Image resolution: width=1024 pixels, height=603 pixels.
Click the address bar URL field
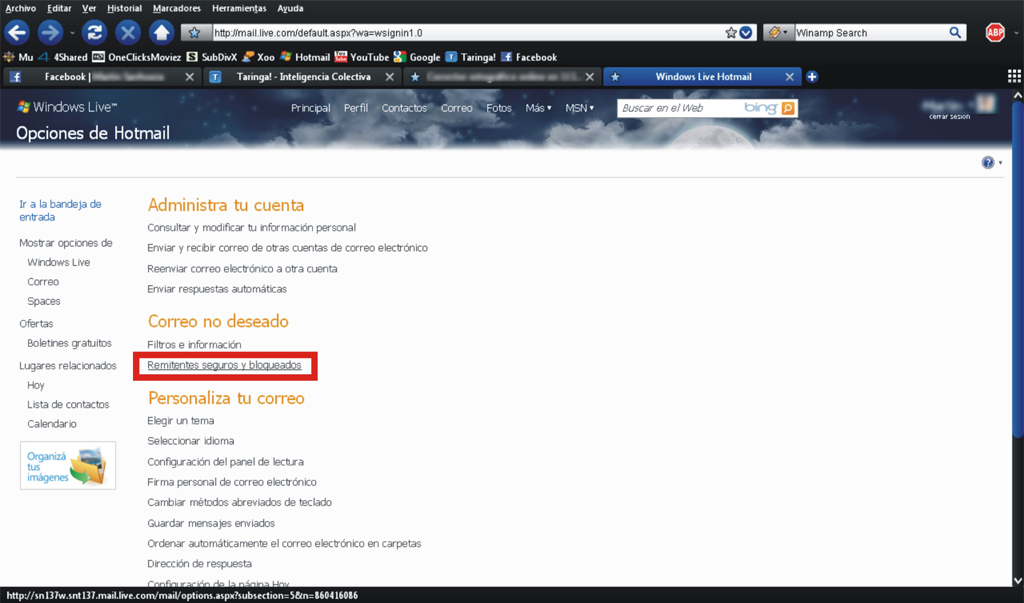467,33
